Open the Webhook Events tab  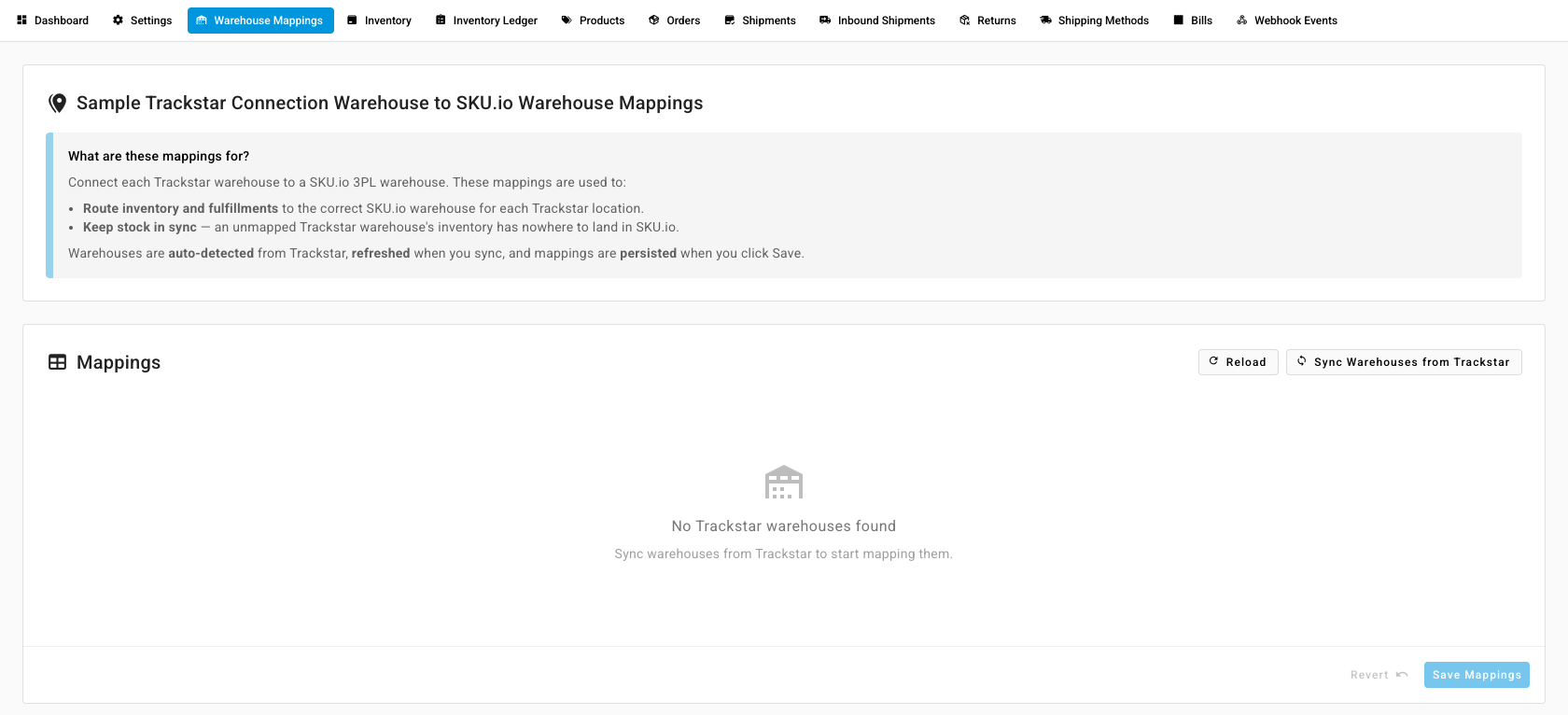point(1287,21)
